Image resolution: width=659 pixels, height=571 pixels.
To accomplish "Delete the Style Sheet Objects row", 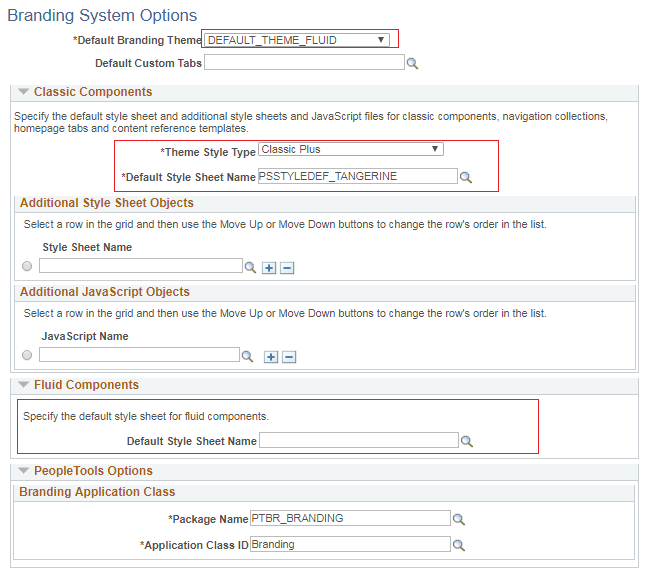I will tap(287, 268).
